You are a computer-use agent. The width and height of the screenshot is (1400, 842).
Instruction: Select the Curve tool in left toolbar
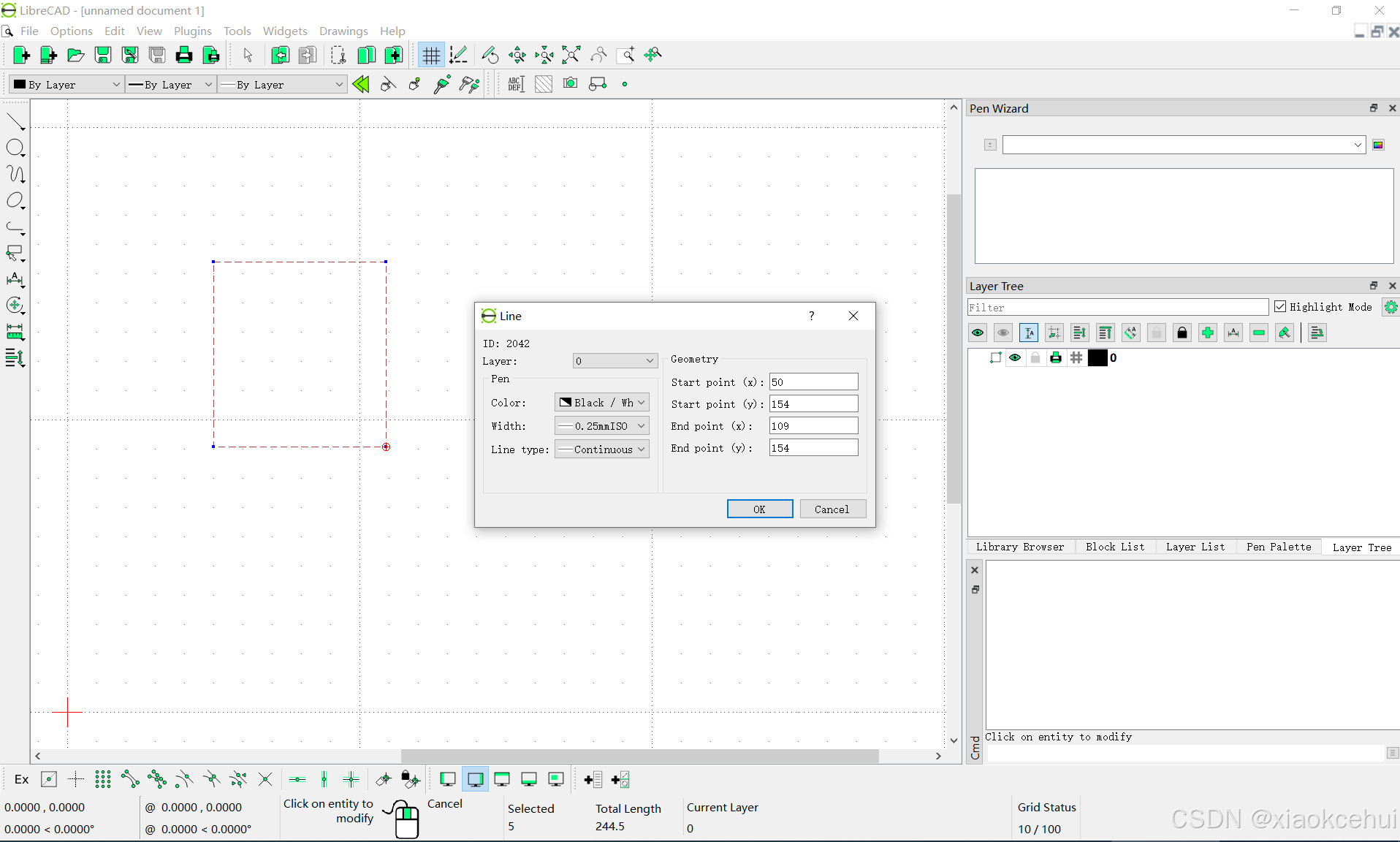click(x=15, y=174)
